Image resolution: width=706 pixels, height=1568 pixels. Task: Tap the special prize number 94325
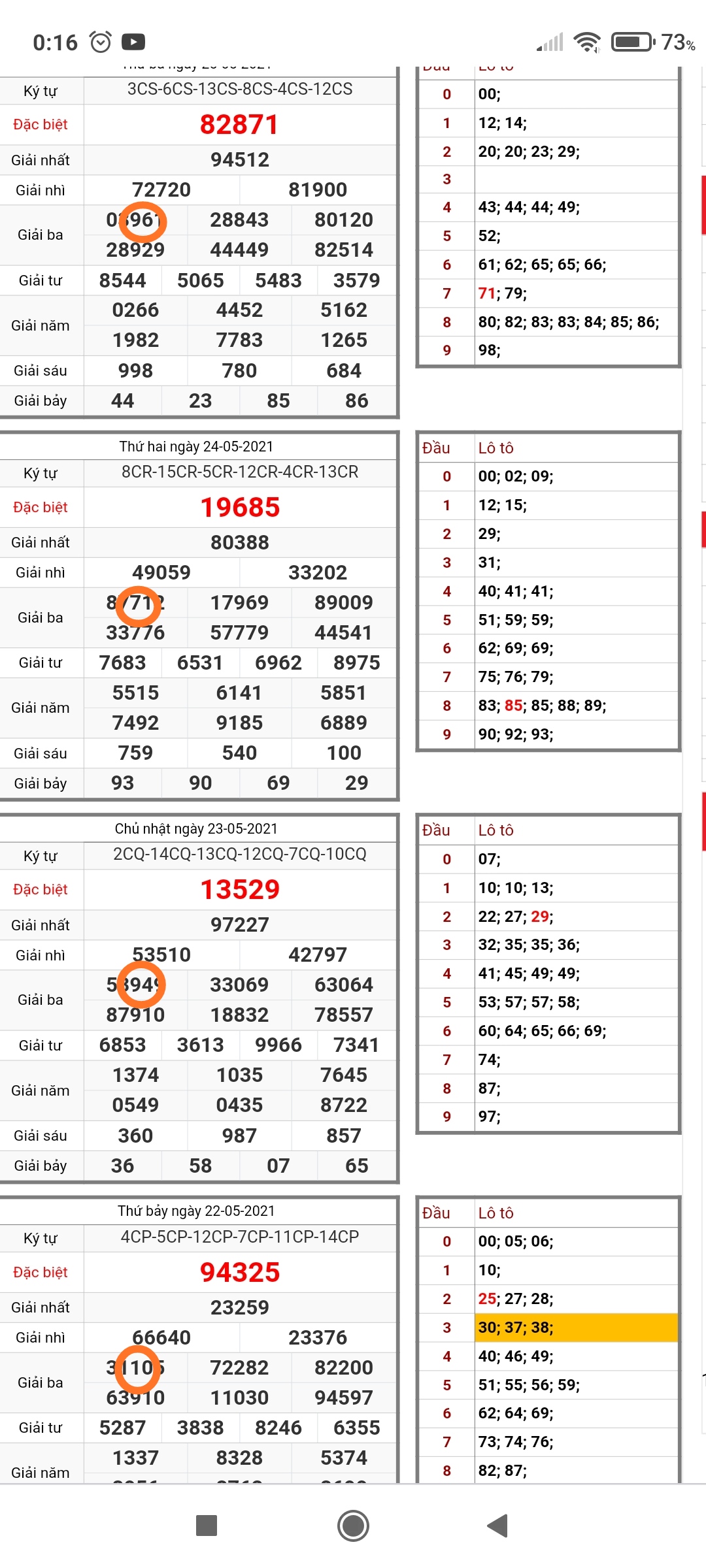239,1273
